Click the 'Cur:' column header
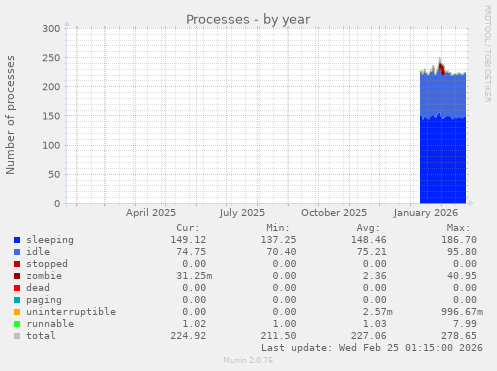The width and height of the screenshot is (497, 371). 188,228
